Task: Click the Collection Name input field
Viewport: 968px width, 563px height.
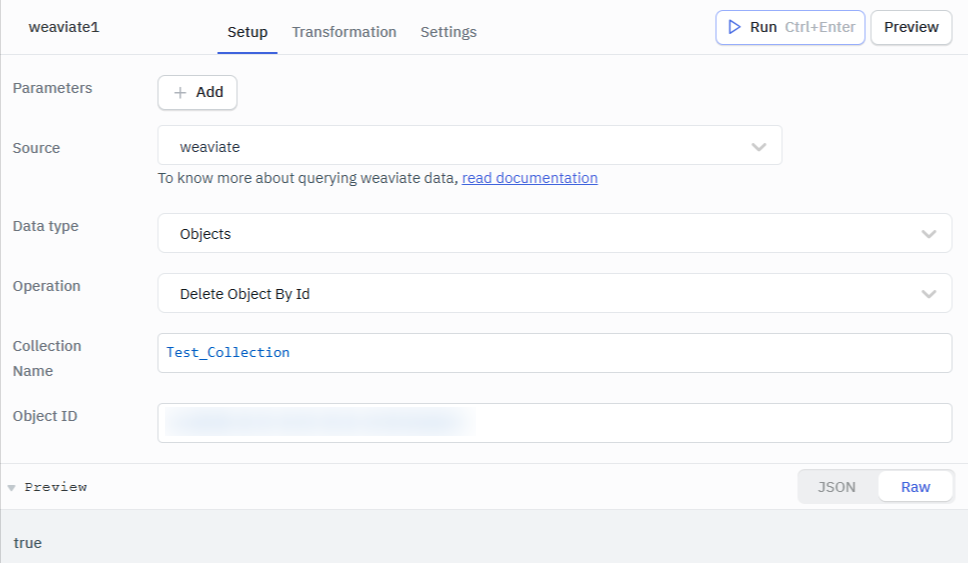Action: tap(554, 353)
